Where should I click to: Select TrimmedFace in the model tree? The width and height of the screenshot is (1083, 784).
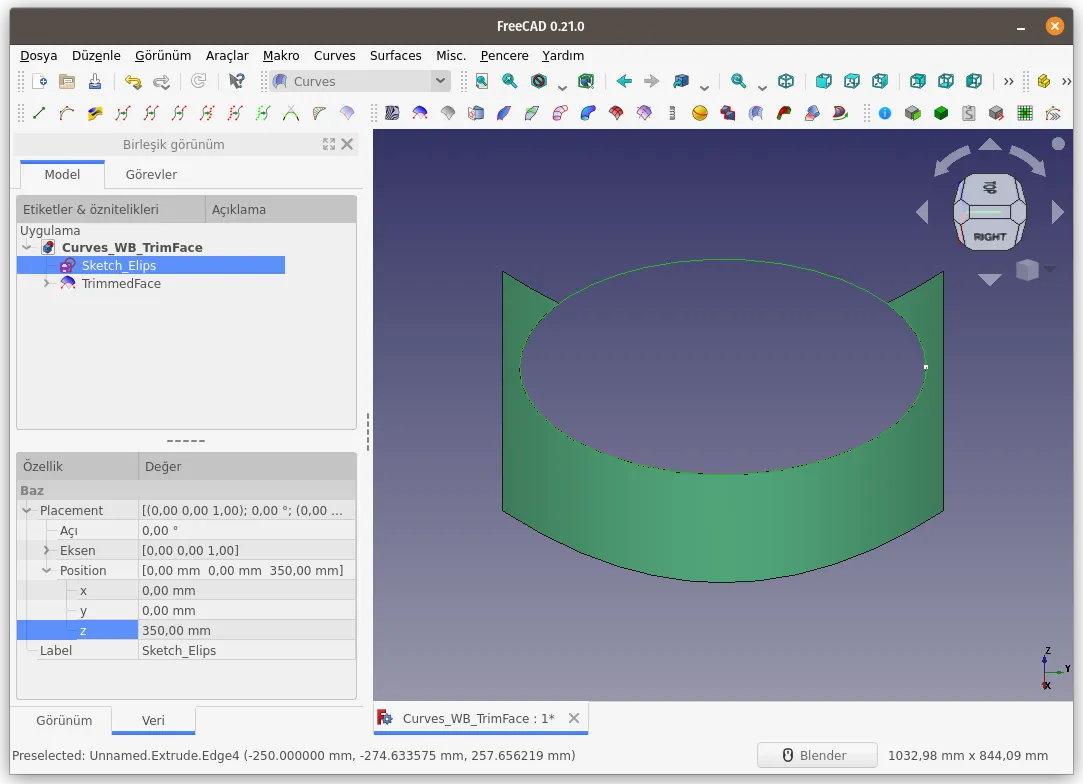(x=121, y=283)
